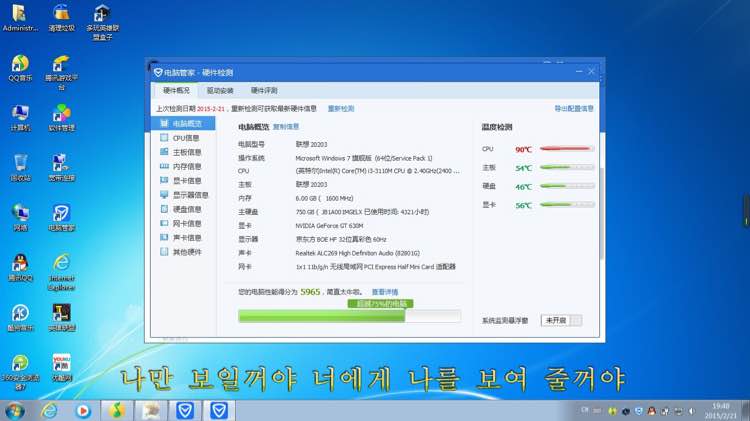Click the 5965 performance score
Image resolution: width=750 pixels, height=421 pixels.
click(310, 292)
